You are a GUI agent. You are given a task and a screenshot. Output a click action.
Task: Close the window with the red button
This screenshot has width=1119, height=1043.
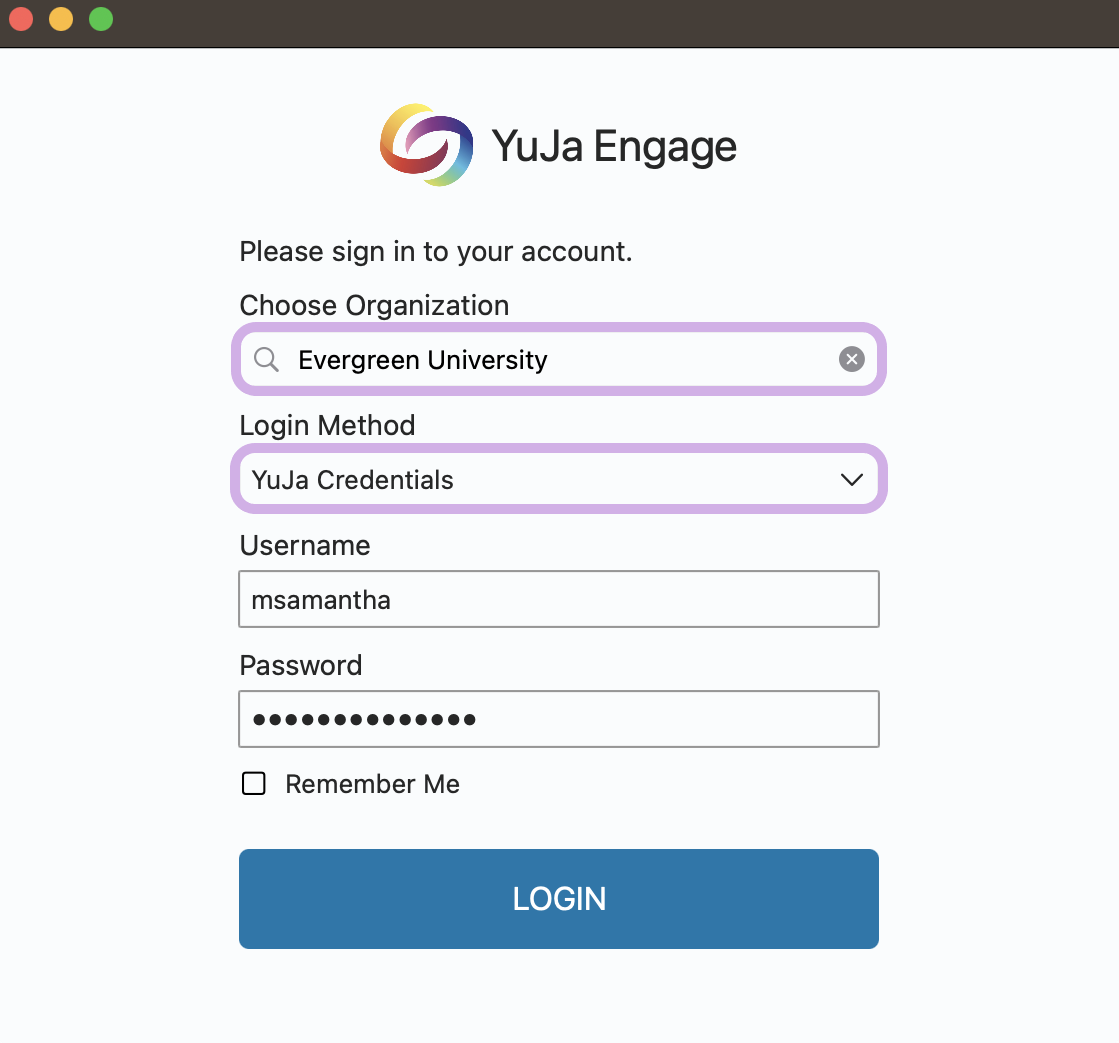21,19
